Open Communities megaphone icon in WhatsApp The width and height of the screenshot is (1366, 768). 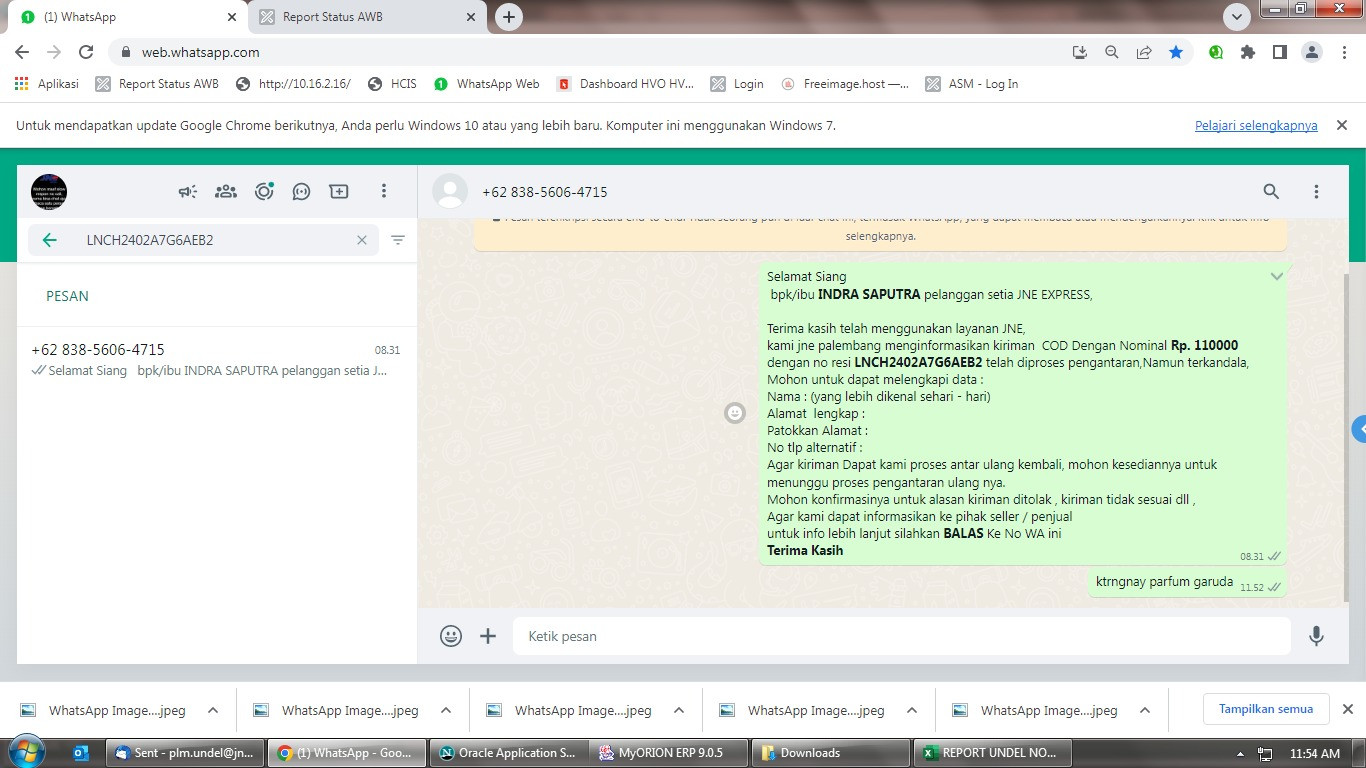tap(188, 191)
